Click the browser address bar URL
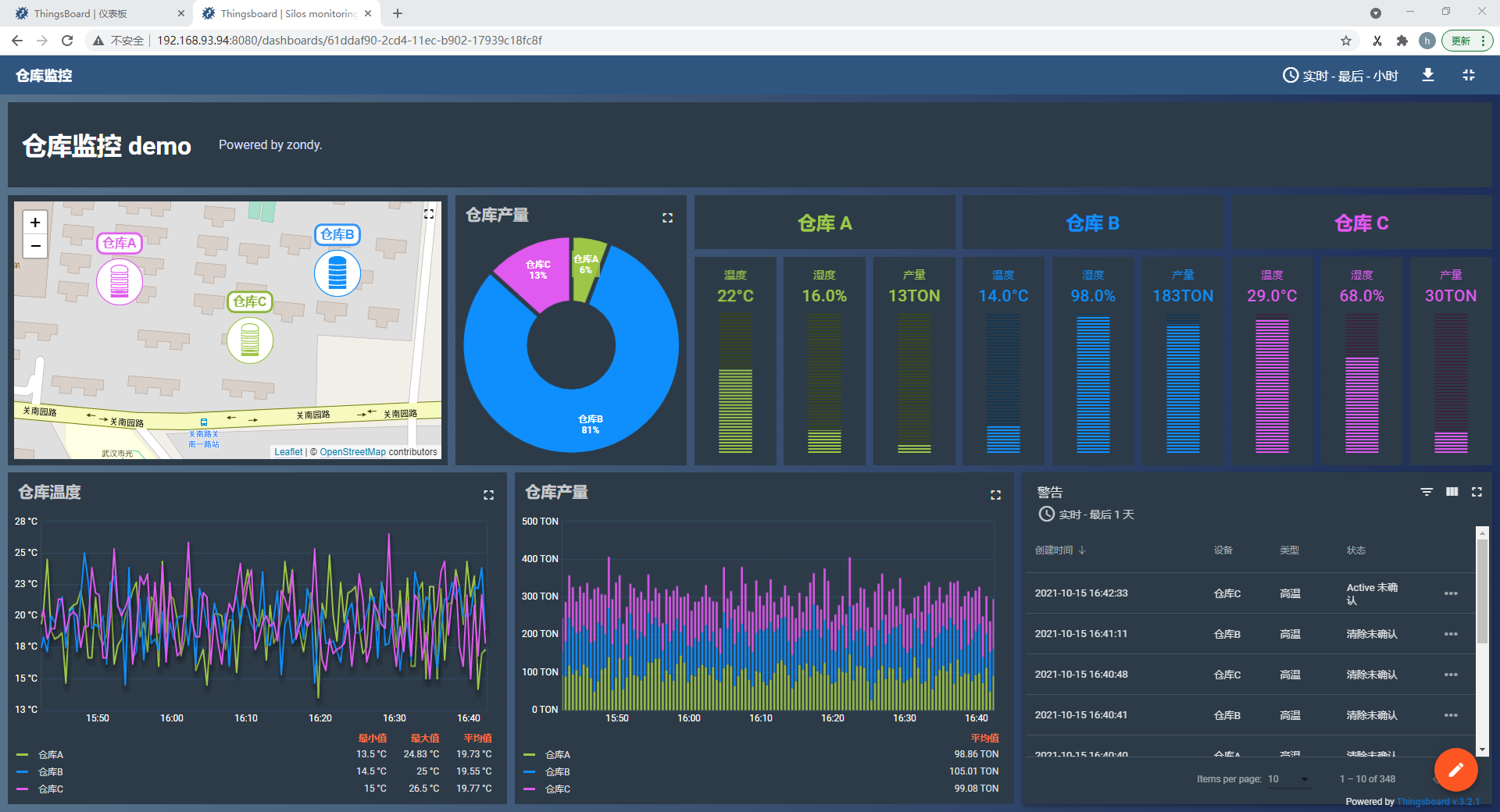 click(x=349, y=41)
